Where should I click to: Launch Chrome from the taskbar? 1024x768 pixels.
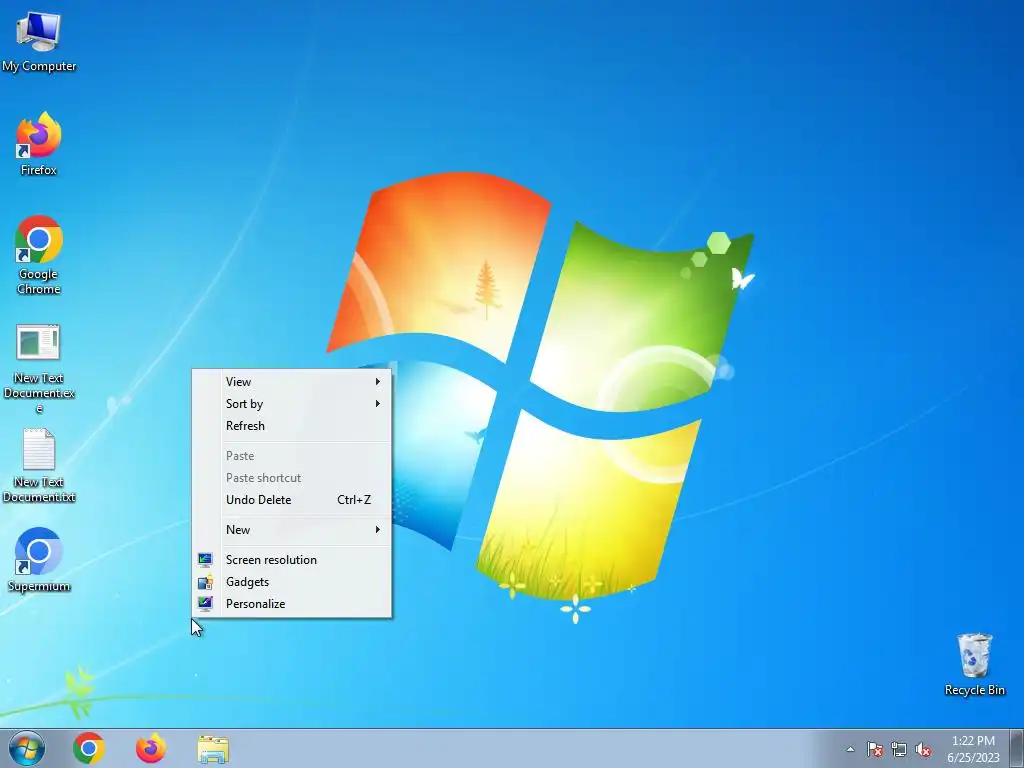(89, 748)
